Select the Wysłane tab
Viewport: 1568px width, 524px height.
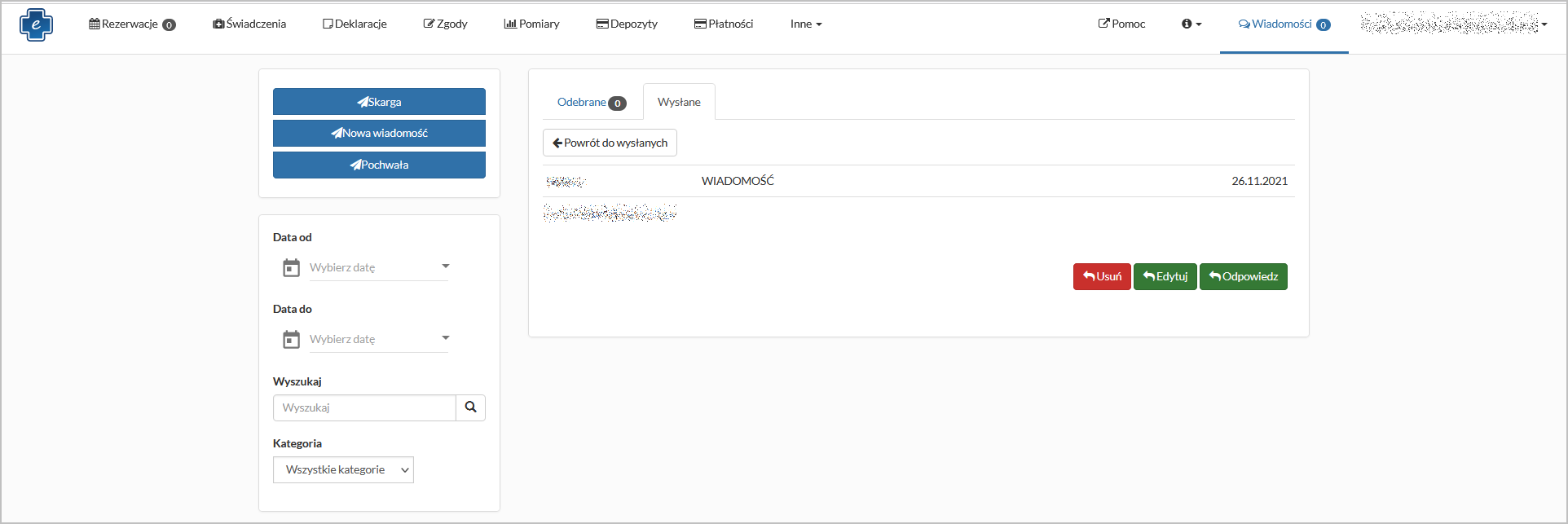679,103
